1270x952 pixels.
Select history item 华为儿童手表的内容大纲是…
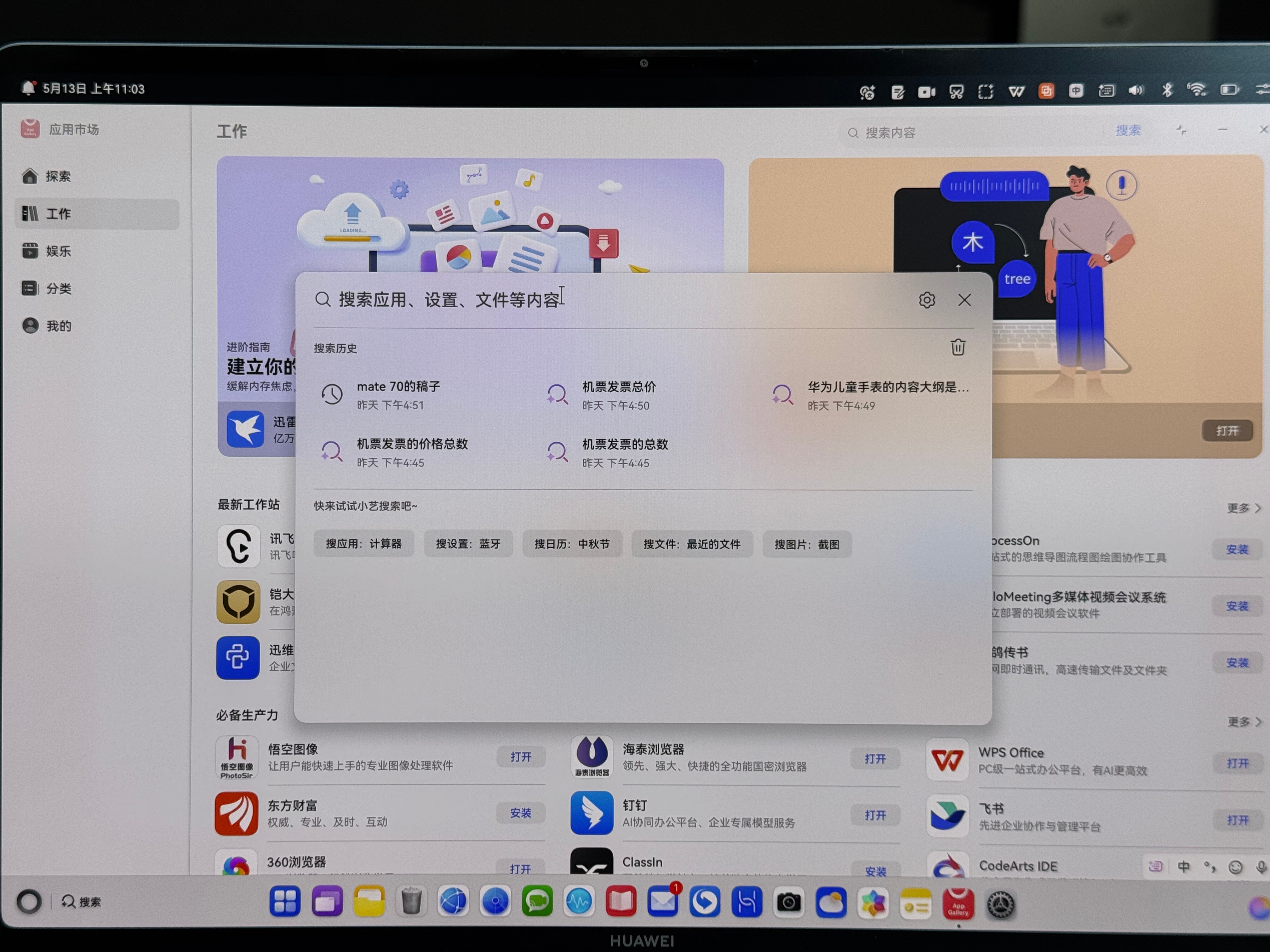click(x=870, y=395)
